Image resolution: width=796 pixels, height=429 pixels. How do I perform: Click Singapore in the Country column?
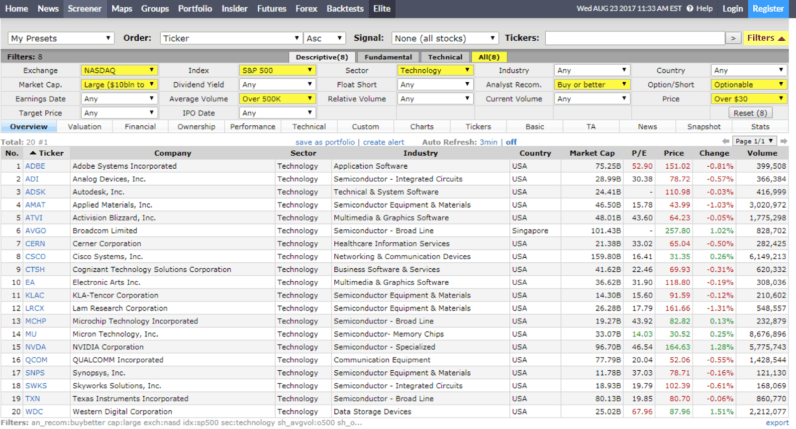click(530, 230)
